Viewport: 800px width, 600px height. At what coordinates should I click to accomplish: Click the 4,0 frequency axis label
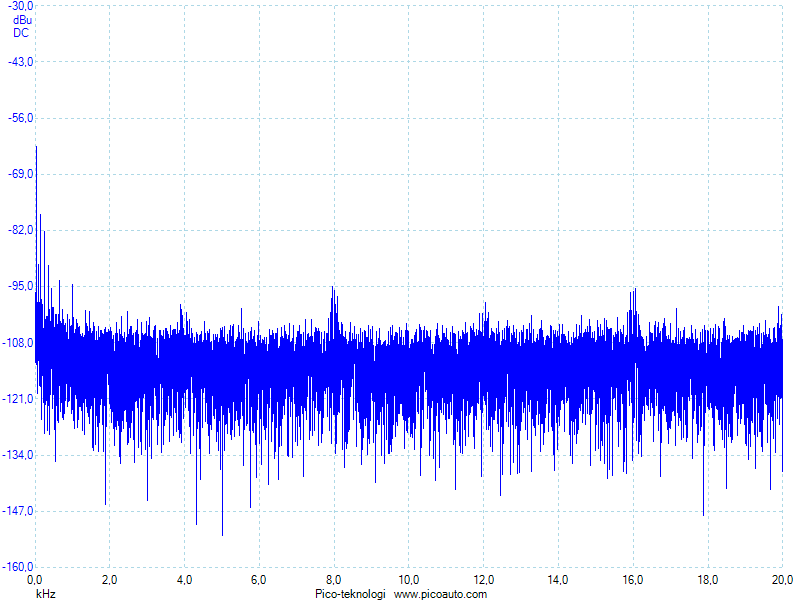coord(184,580)
